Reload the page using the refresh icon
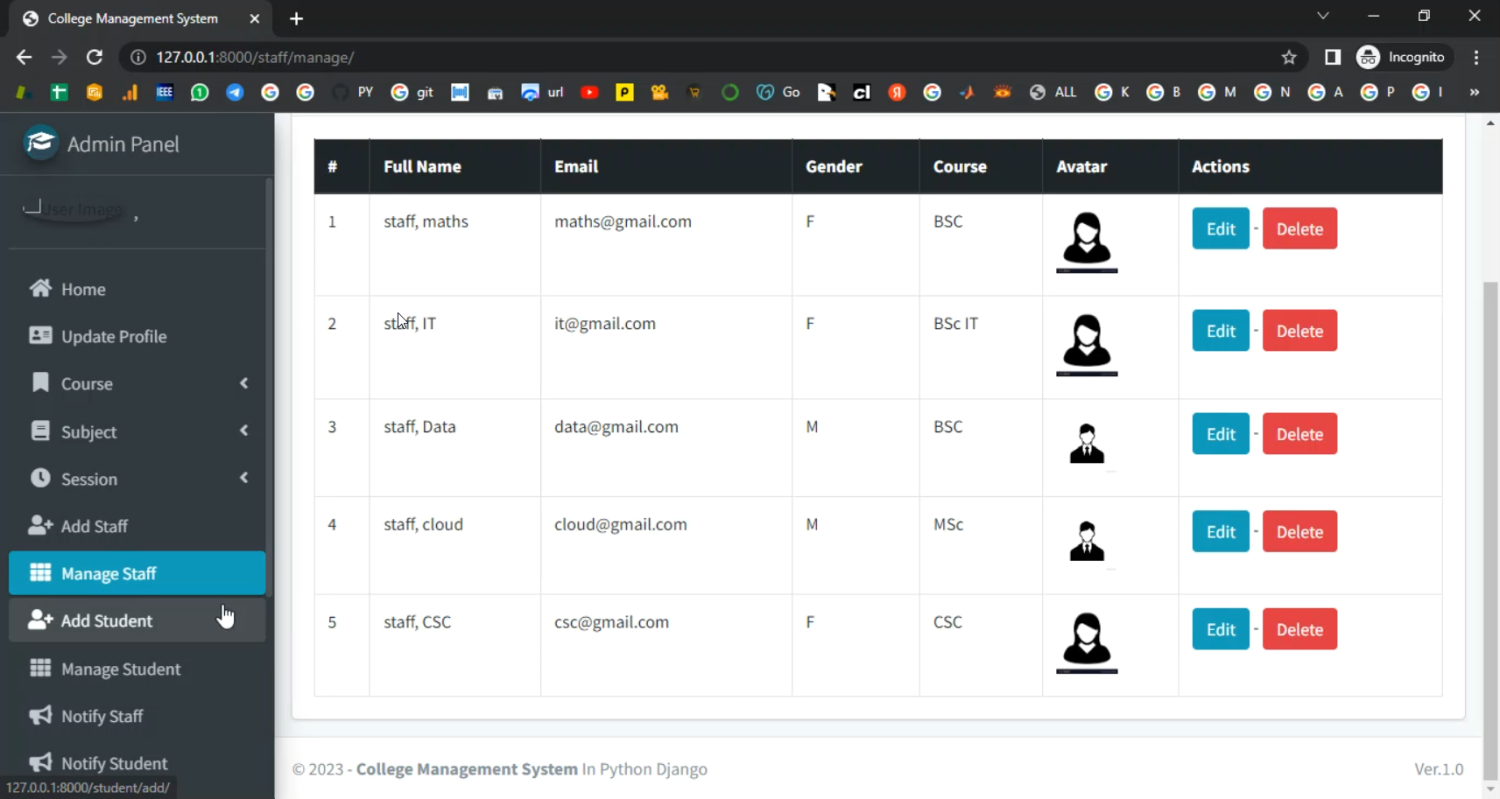 (x=94, y=58)
